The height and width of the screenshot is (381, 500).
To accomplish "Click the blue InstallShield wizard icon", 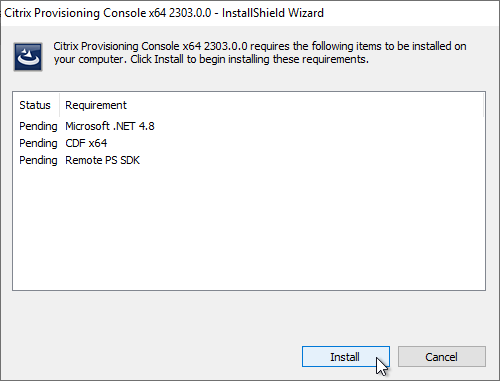I will 28,57.
